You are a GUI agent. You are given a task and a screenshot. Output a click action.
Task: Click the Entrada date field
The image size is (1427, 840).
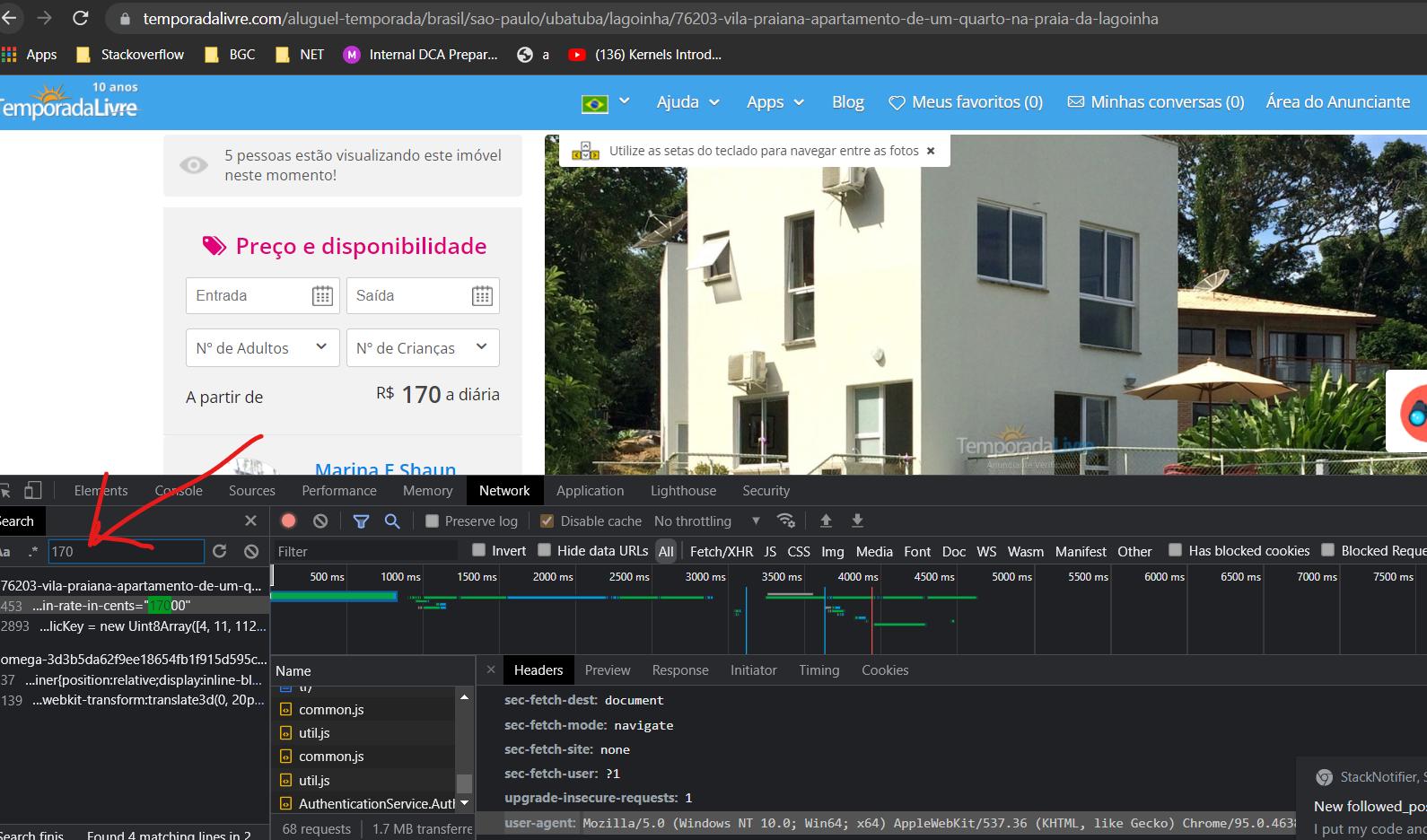[262, 295]
